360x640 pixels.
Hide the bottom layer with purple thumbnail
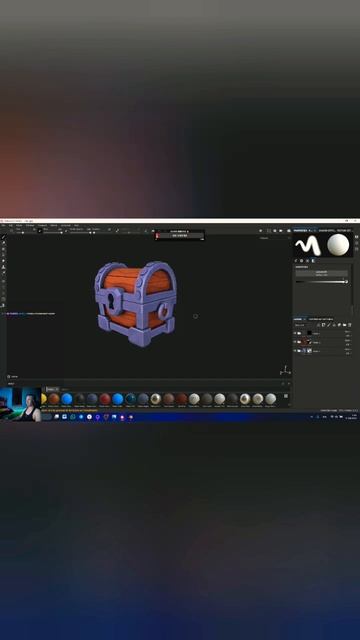pyautogui.click(x=295, y=351)
